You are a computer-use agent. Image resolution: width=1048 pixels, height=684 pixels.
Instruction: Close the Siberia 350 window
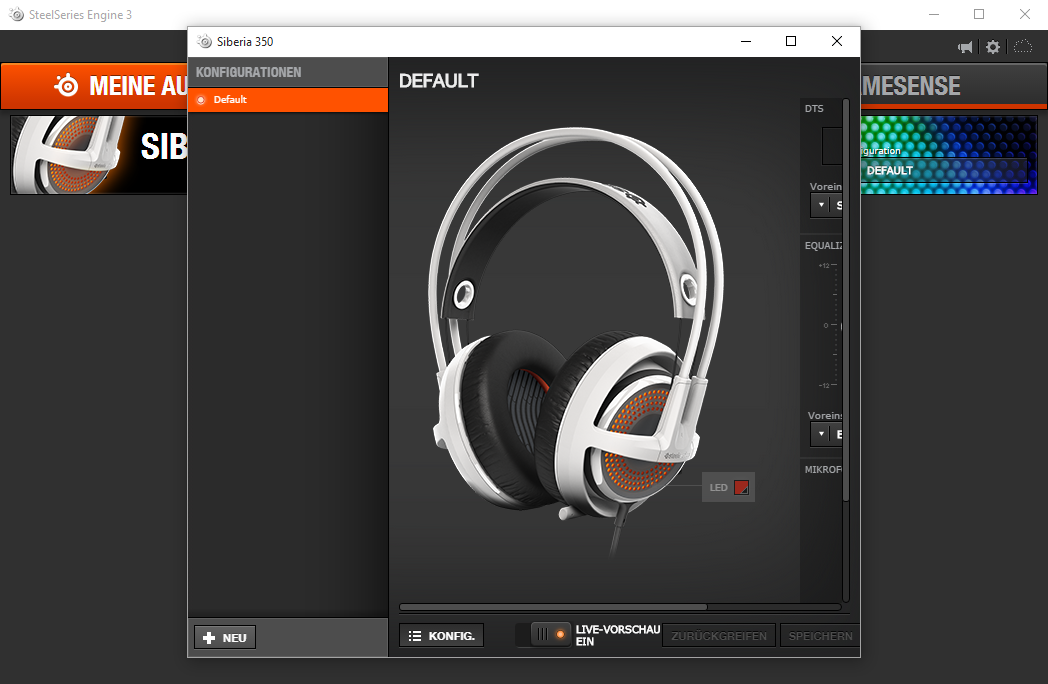click(x=836, y=41)
